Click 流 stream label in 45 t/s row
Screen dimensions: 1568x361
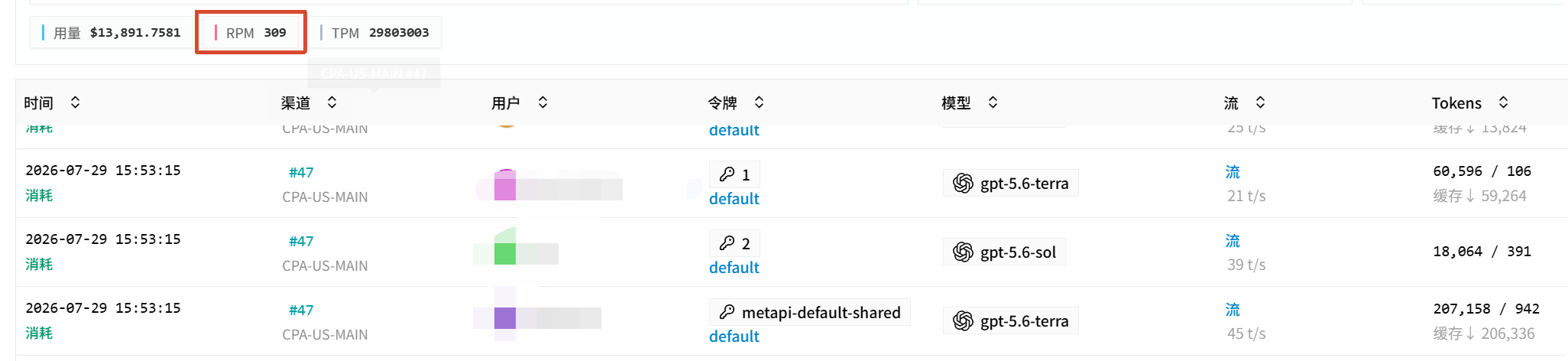pos(1233,310)
